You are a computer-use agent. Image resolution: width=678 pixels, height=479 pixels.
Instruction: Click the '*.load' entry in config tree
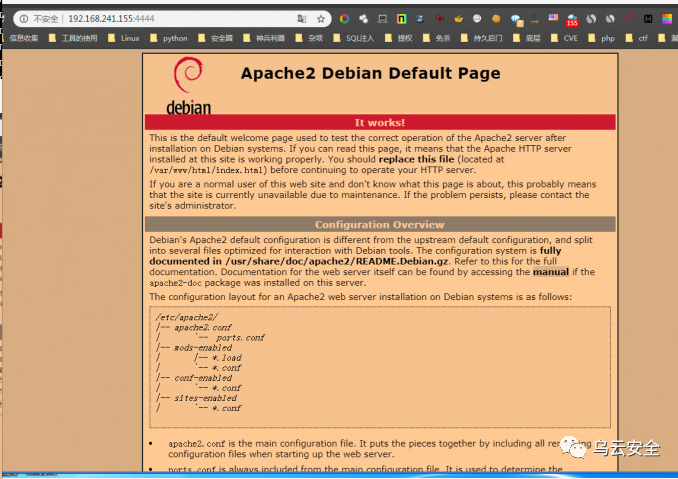pos(227,358)
